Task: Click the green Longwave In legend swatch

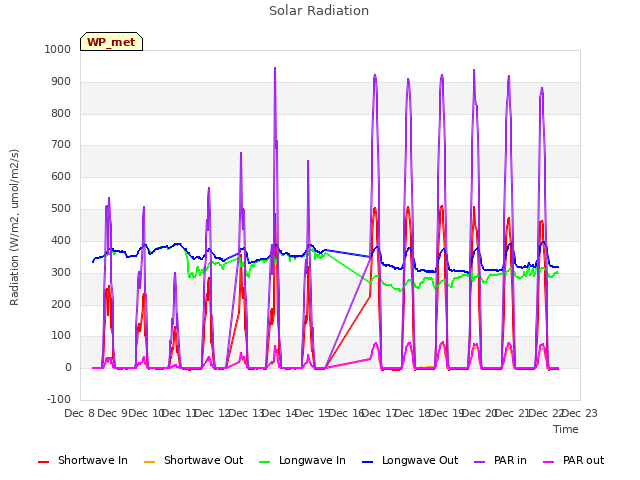Action: pos(264,462)
